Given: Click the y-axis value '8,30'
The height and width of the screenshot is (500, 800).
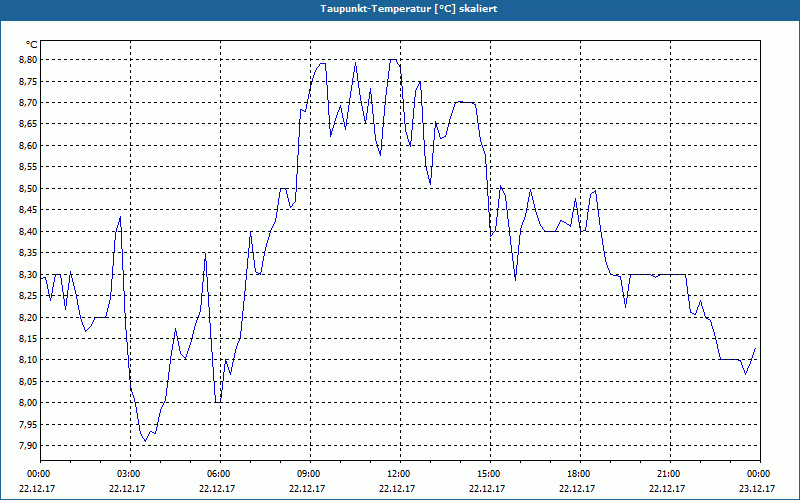Looking at the screenshot, I should (28, 274).
